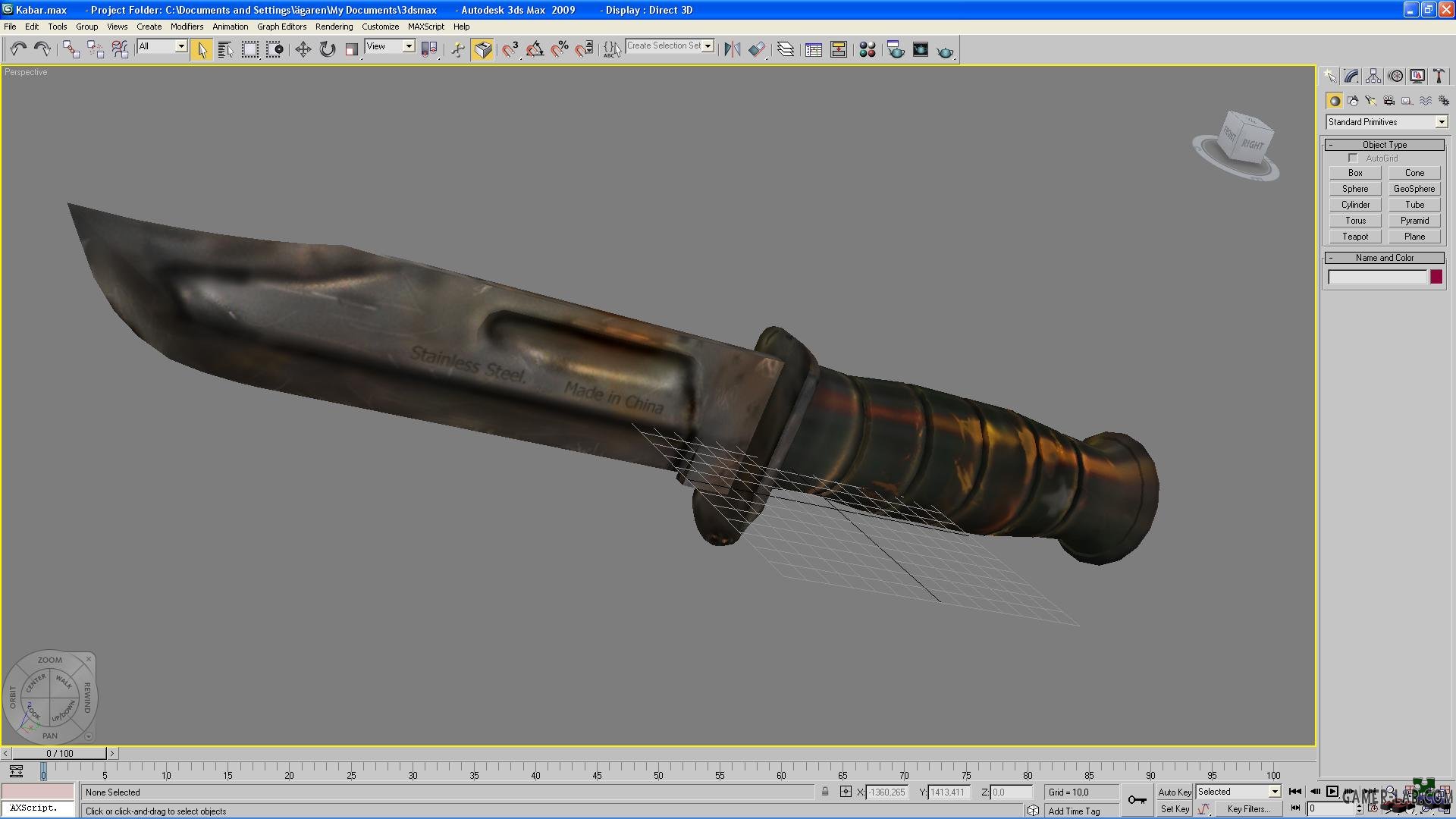Choose the Bind to Space Warp tool
The image size is (1456, 819).
[120, 49]
